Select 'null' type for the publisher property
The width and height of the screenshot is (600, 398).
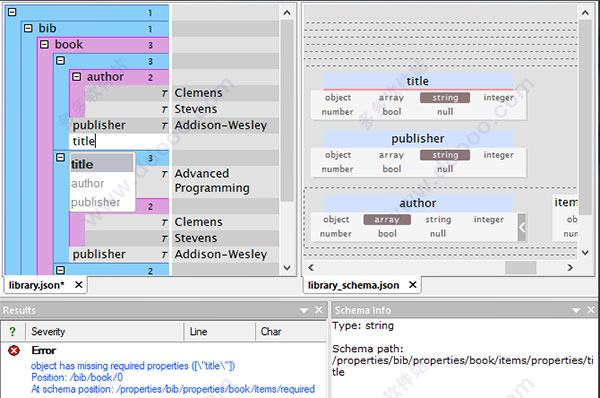445,169
